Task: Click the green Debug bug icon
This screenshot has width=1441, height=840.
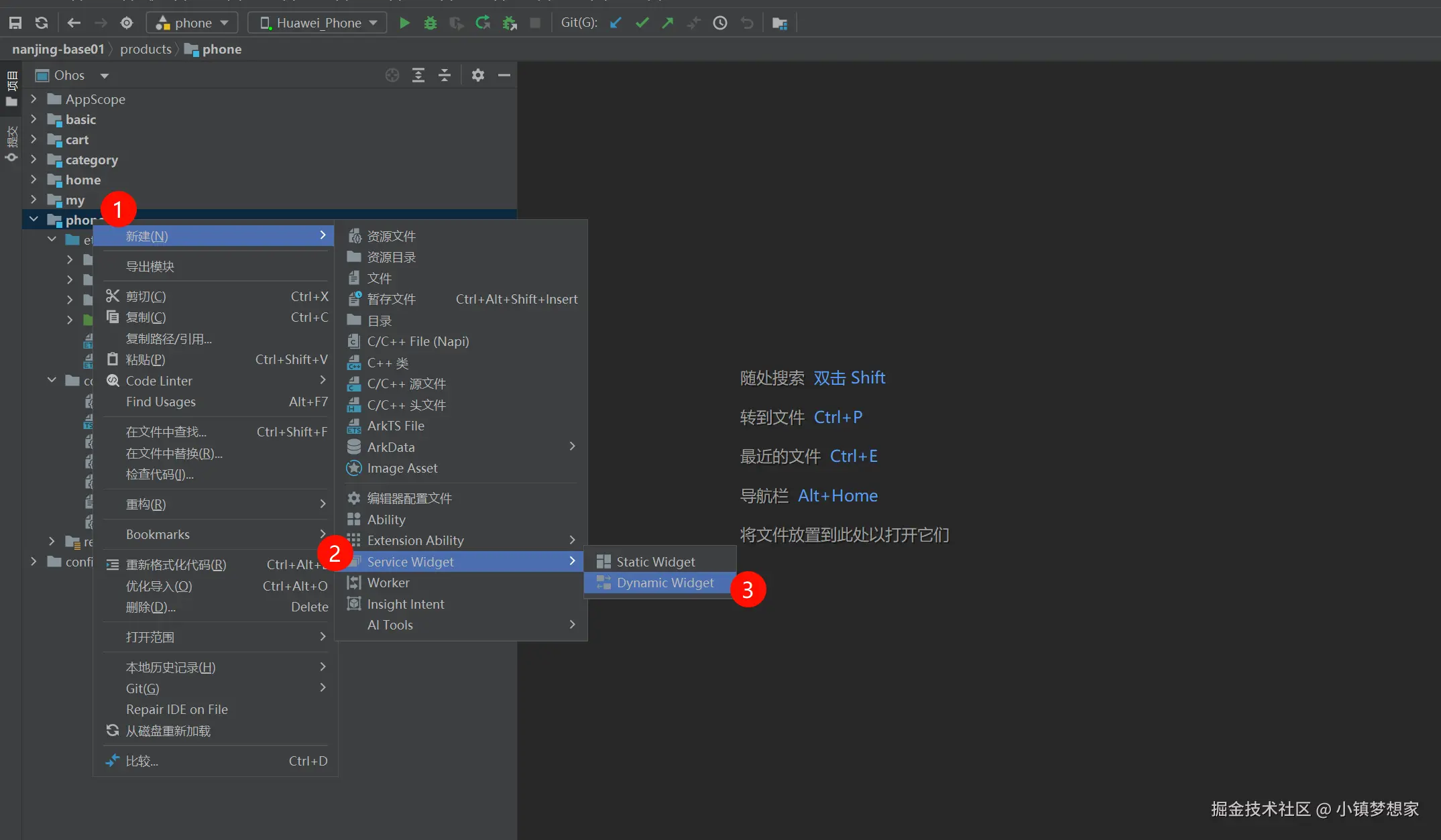Action: [x=430, y=23]
